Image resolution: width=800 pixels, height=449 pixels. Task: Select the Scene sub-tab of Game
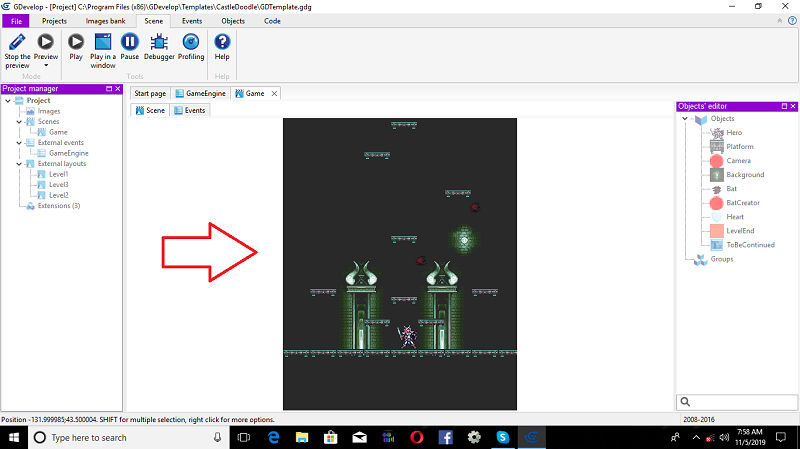pyautogui.click(x=151, y=110)
